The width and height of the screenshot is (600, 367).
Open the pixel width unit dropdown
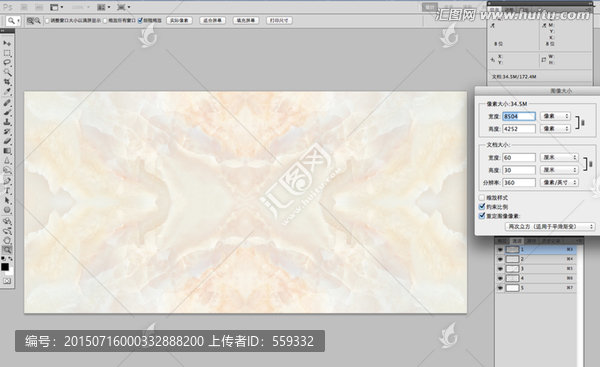(555, 116)
